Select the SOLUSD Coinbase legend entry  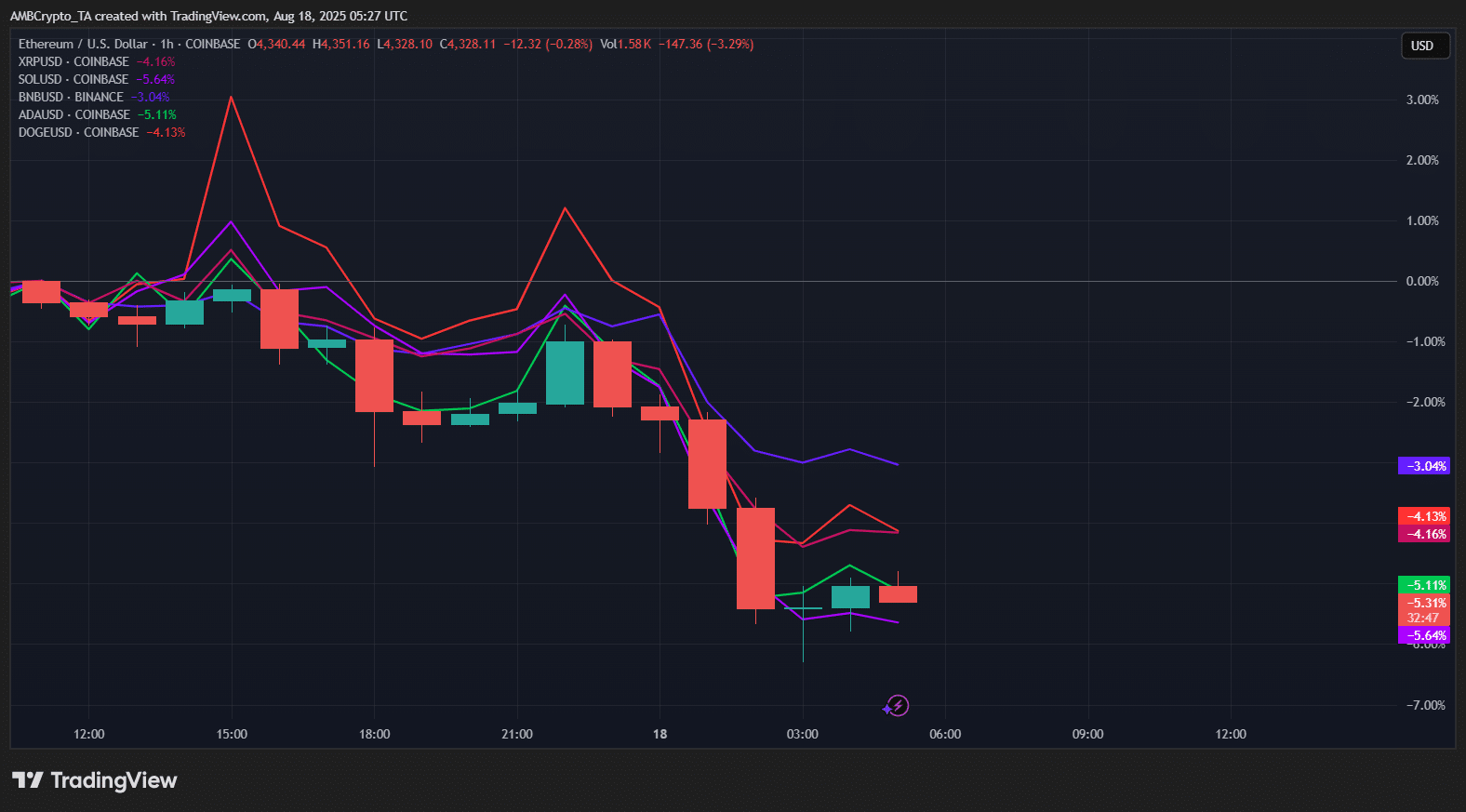pos(73,79)
